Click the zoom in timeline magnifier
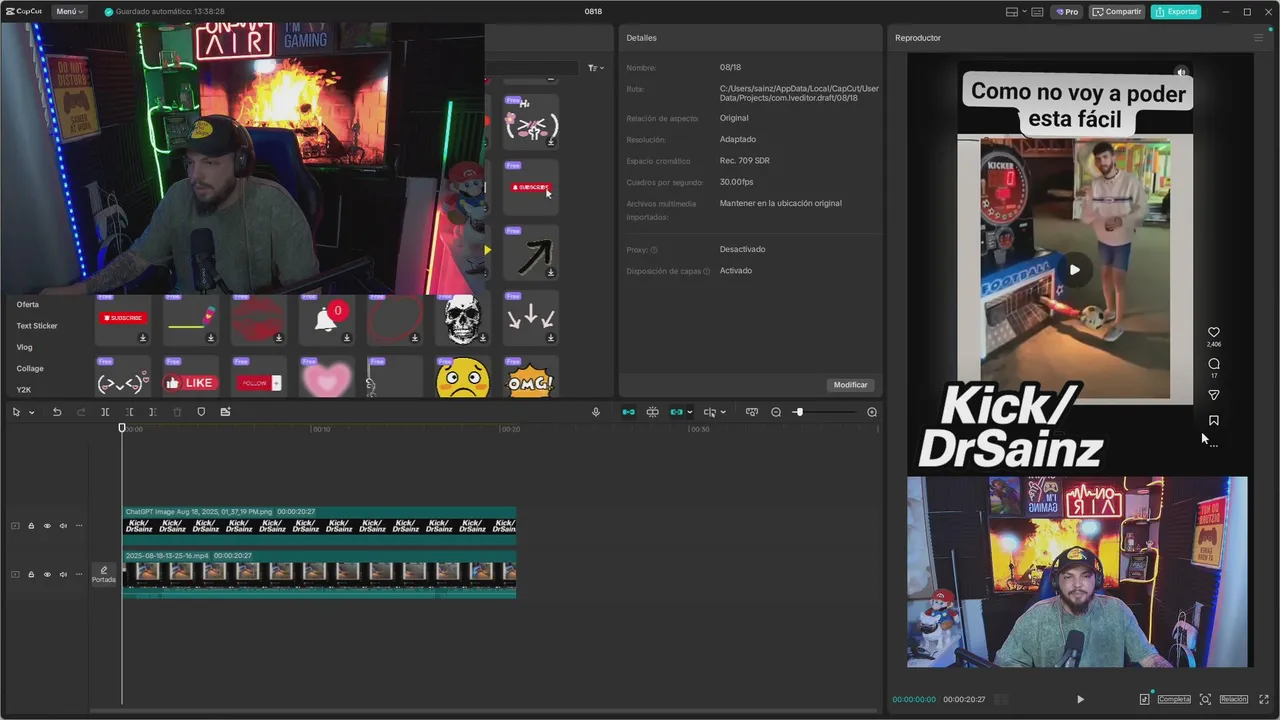The image size is (1280, 720). coord(872,412)
